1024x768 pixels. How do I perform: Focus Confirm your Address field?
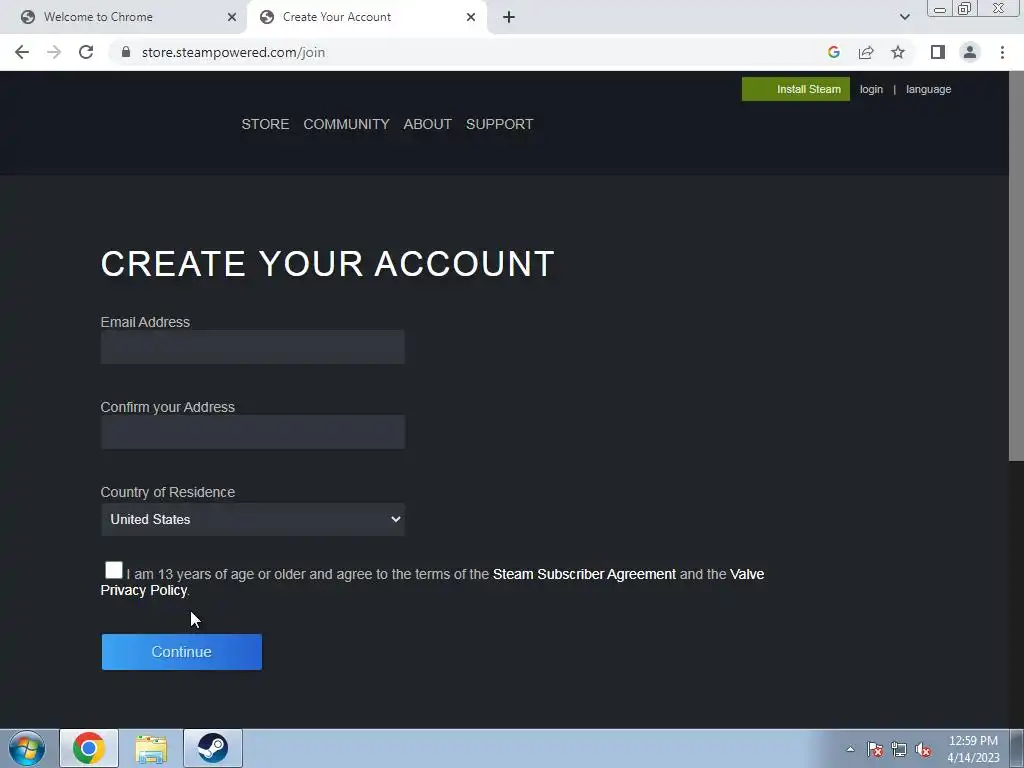pos(253,432)
